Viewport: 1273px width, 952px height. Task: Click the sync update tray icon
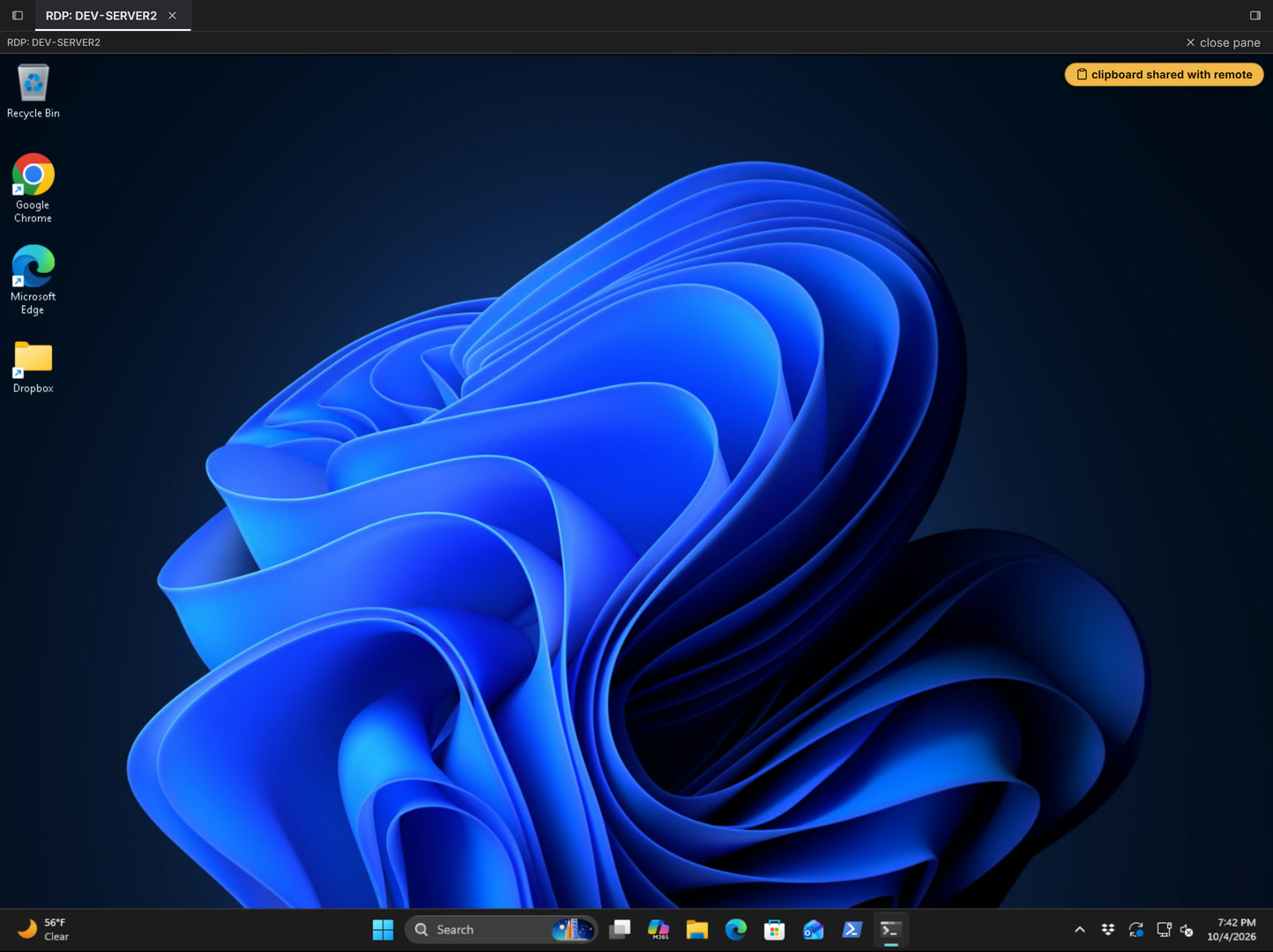pos(1136,929)
